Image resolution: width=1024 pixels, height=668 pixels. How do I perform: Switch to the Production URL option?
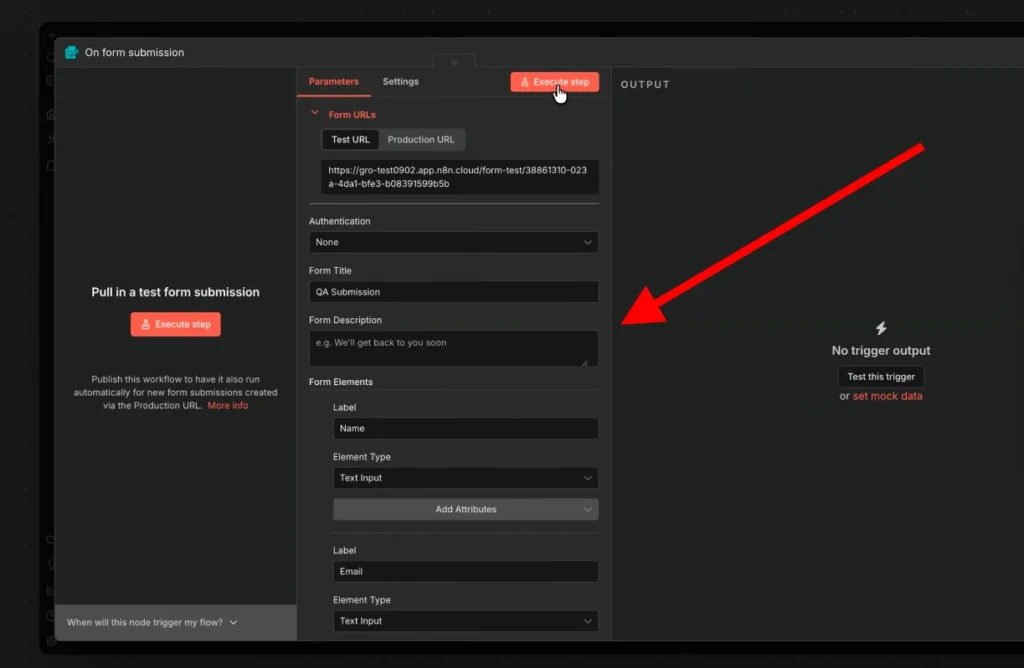pyautogui.click(x=422, y=139)
